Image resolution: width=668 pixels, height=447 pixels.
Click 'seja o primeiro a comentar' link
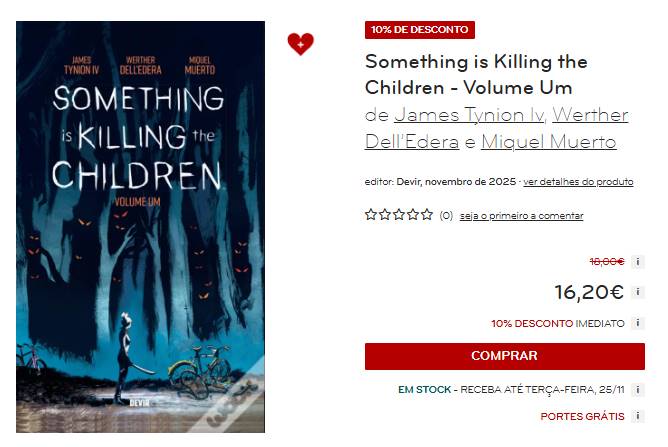(521, 216)
